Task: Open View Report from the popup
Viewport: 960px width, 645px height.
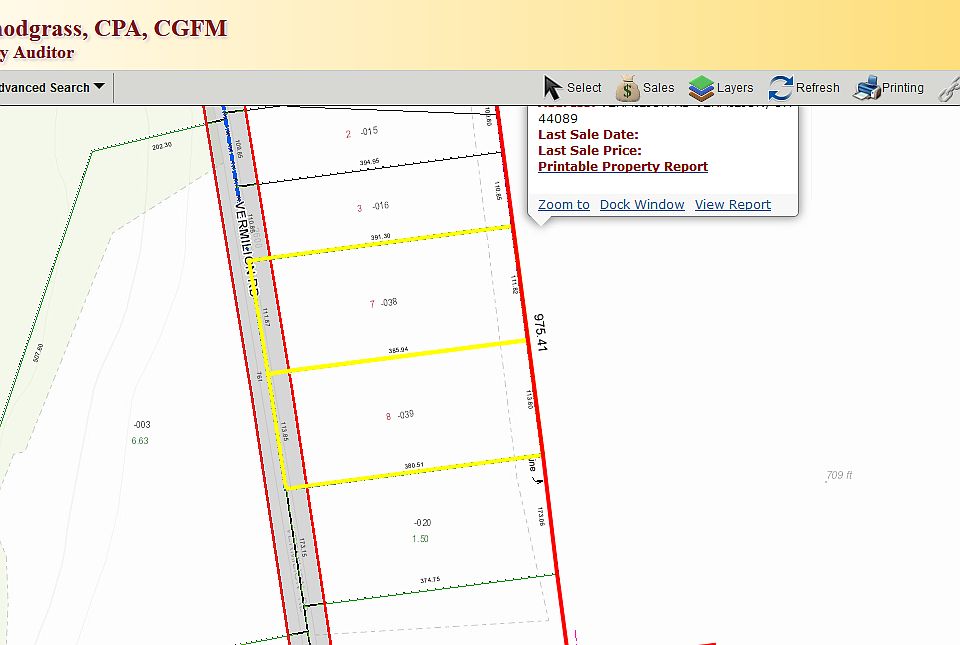Action: tap(732, 205)
